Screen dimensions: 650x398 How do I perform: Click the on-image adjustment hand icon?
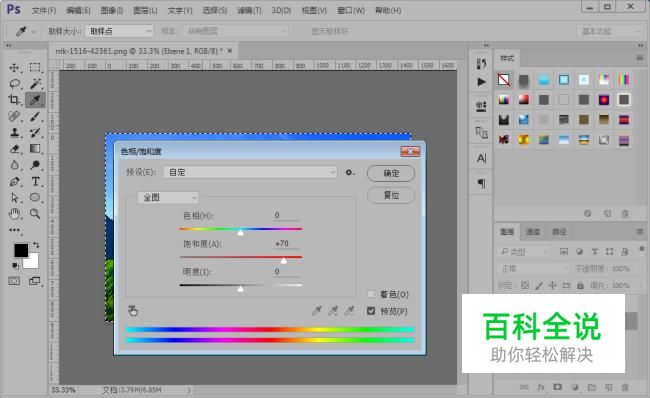133,311
